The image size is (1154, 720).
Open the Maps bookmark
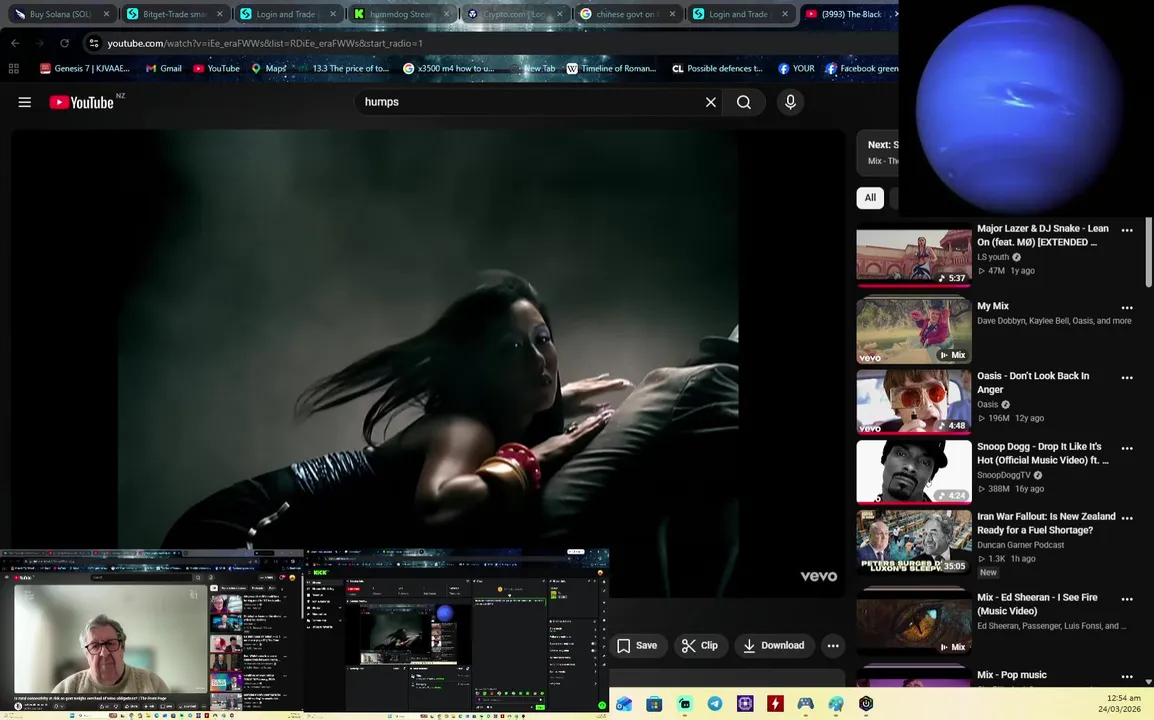tap(269, 68)
